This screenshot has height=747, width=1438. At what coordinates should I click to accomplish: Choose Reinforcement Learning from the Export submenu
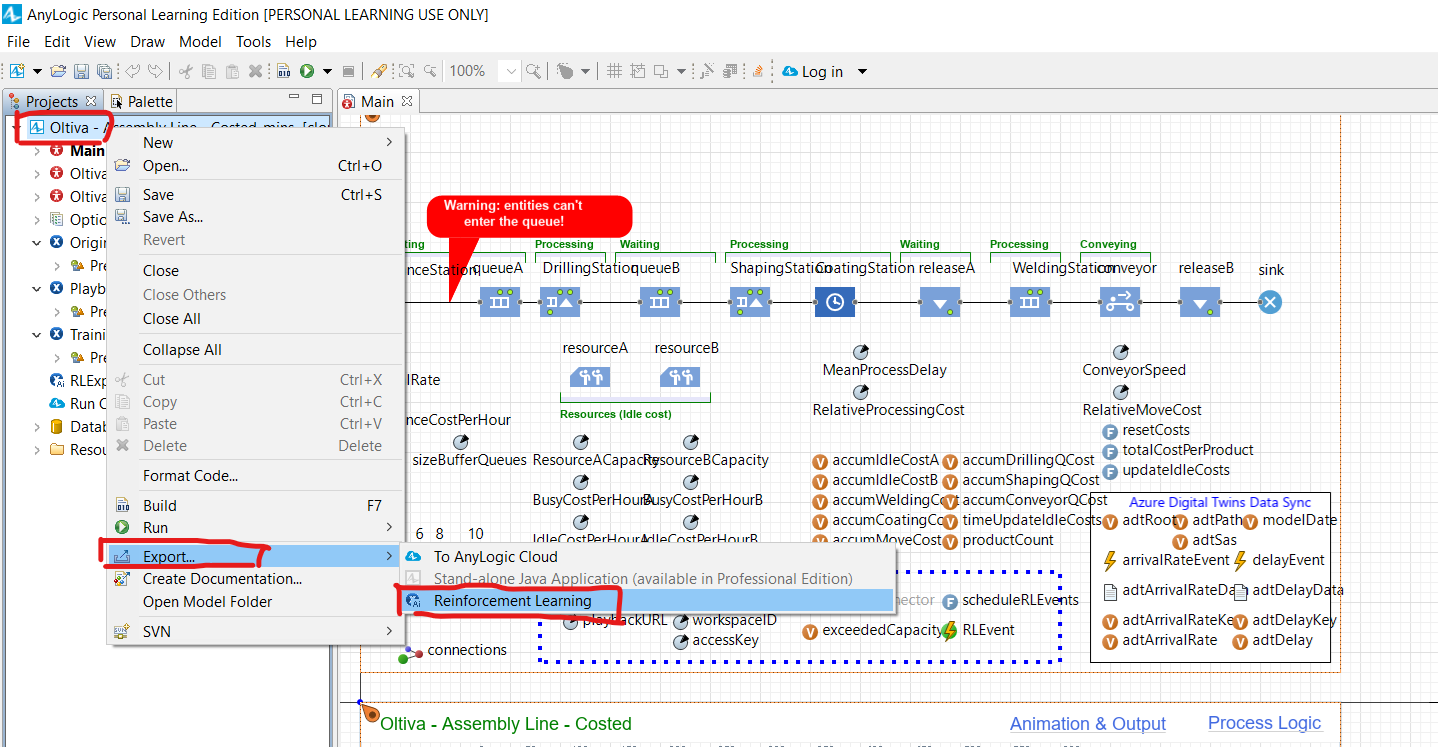(646, 601)
